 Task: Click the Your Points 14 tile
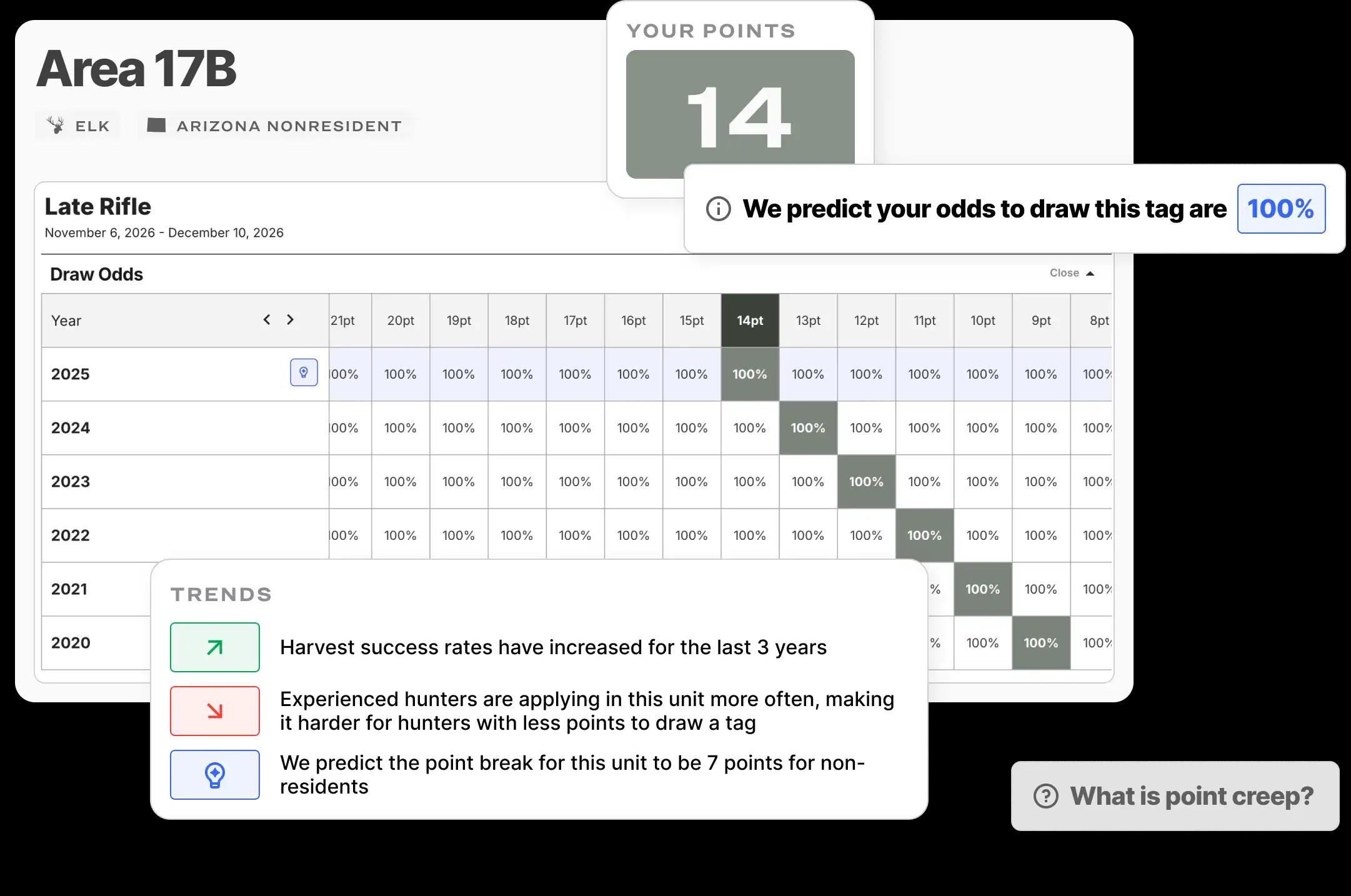pos(740,114)
